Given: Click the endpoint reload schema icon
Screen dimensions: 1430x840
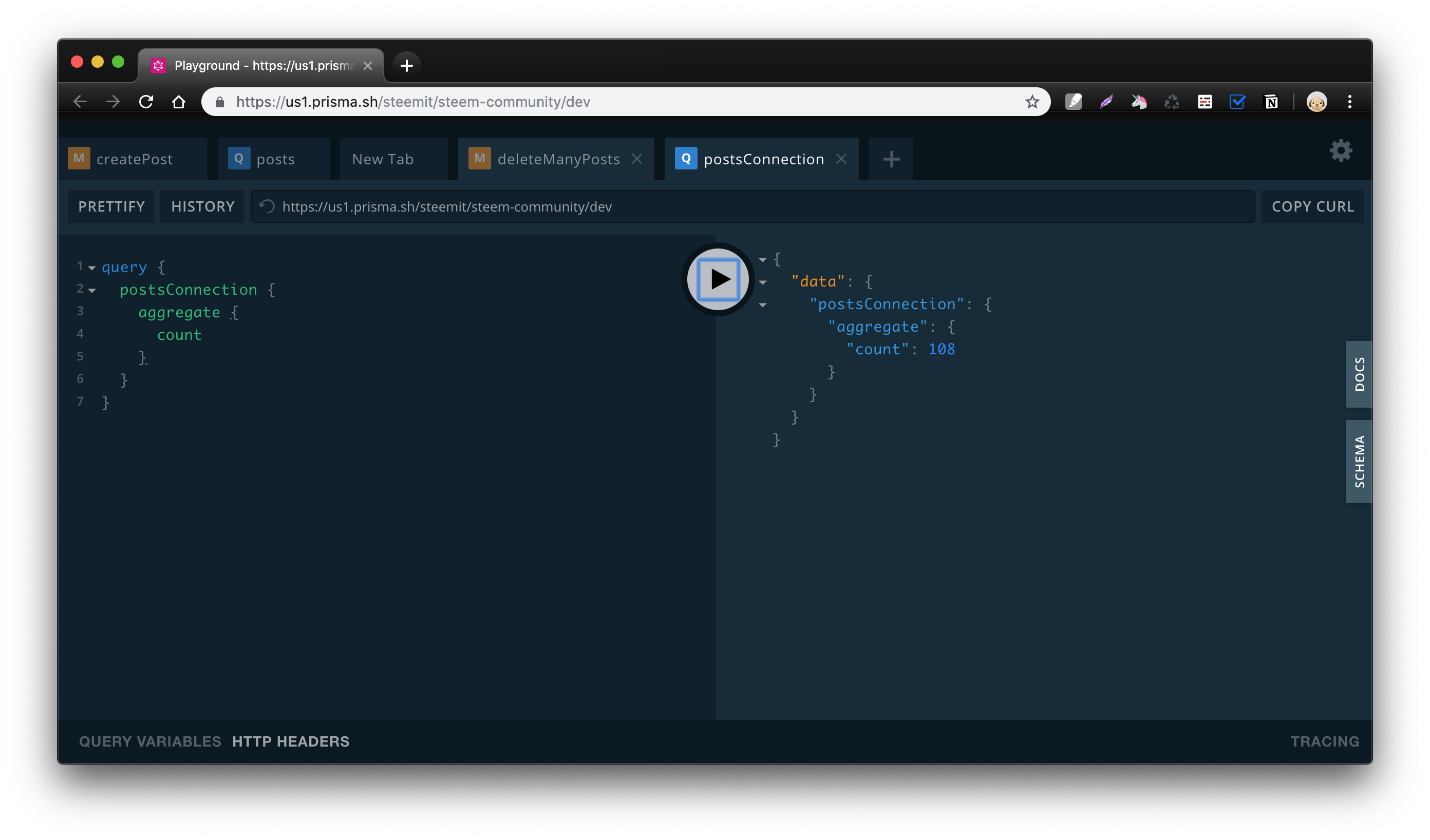Looking at the screenshot, I should click(267, 206).
